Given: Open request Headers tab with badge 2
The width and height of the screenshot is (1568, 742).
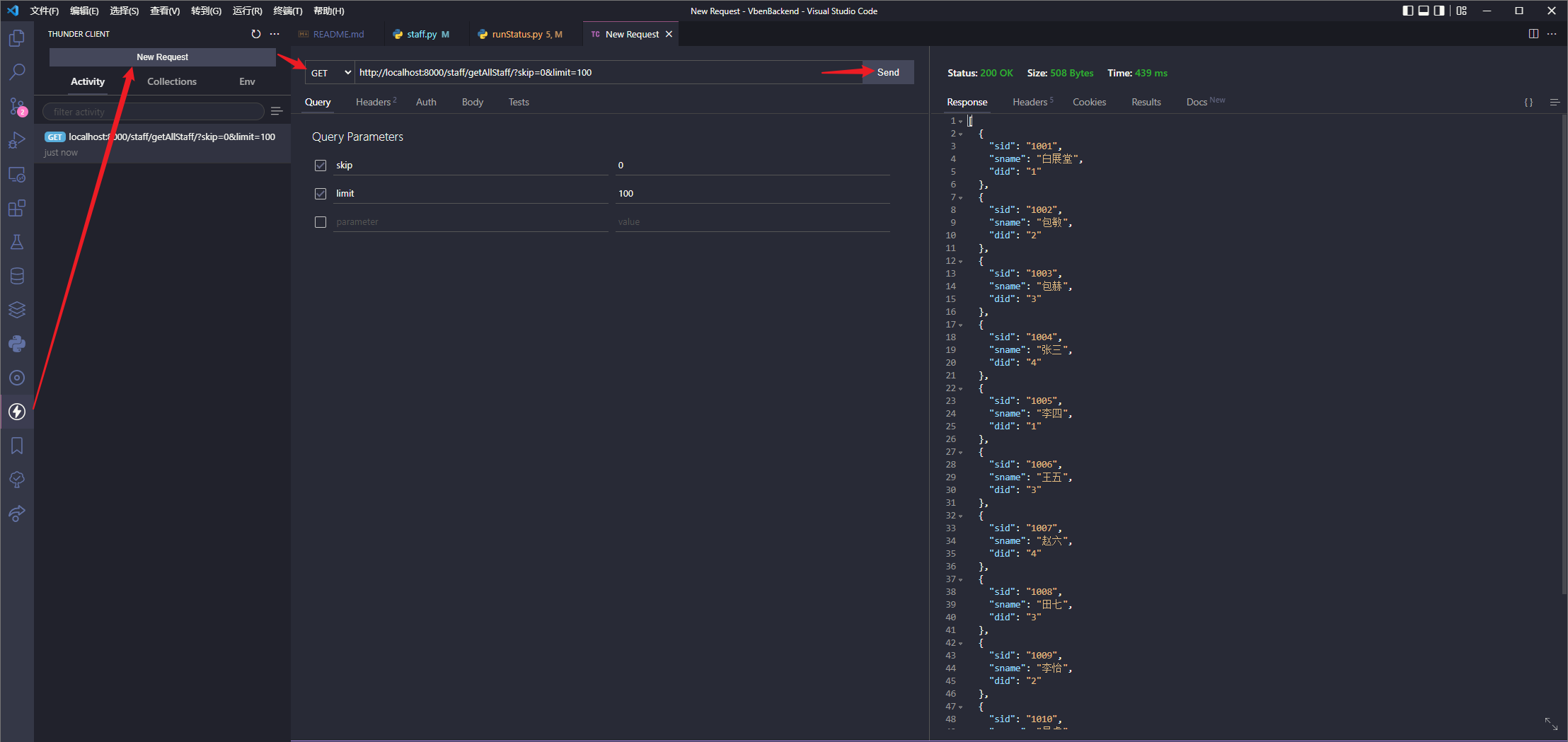Looking at the screenshot, I should [x=376, y=102].
